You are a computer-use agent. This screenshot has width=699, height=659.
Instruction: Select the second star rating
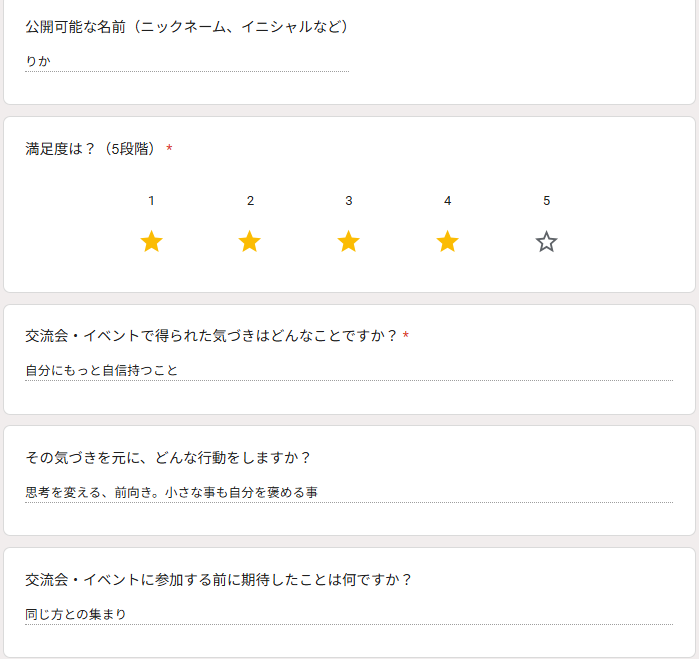pos(250,242)
